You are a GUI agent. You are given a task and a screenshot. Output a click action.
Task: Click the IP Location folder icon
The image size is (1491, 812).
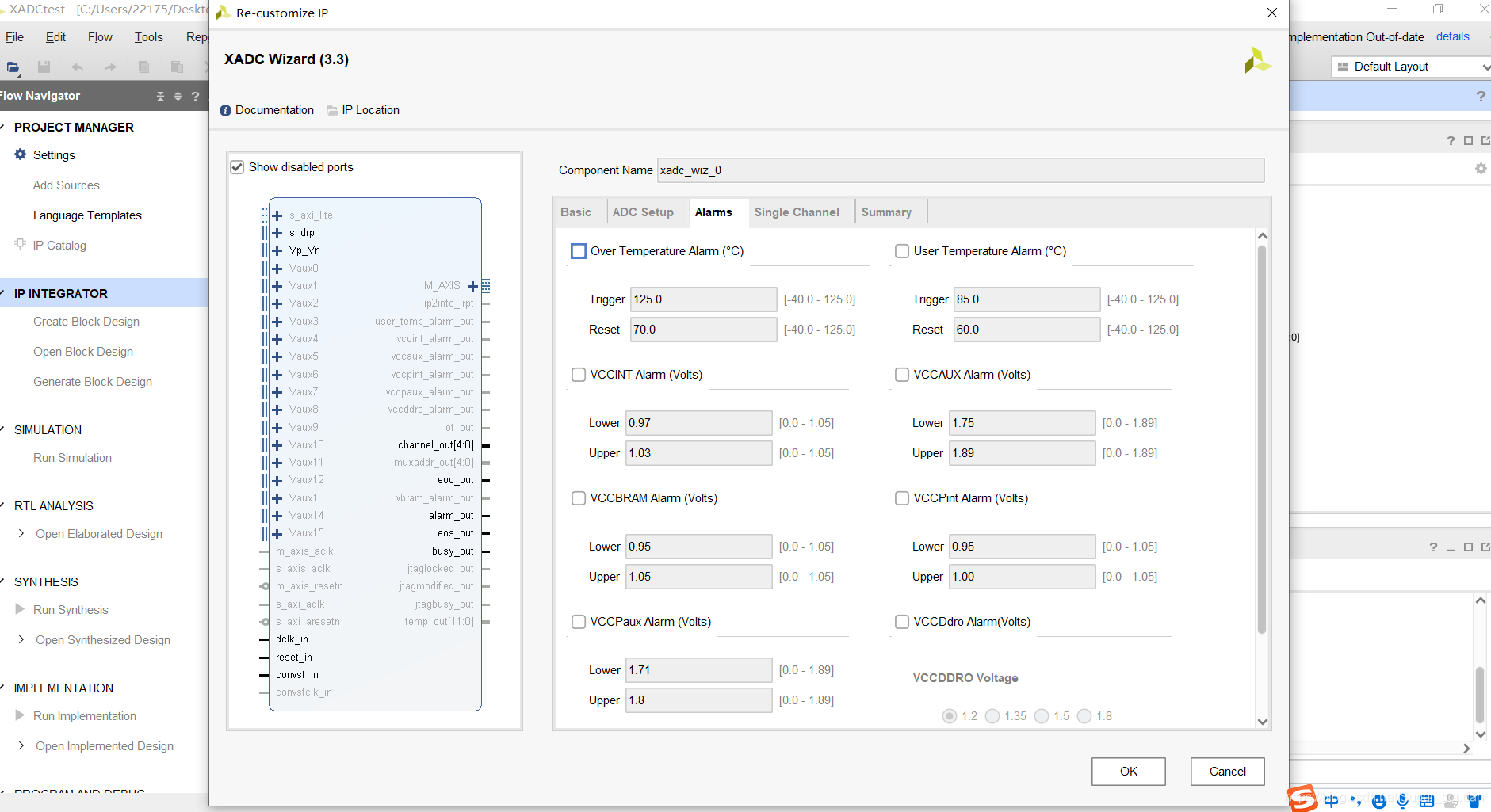click(x=332, y=110)
